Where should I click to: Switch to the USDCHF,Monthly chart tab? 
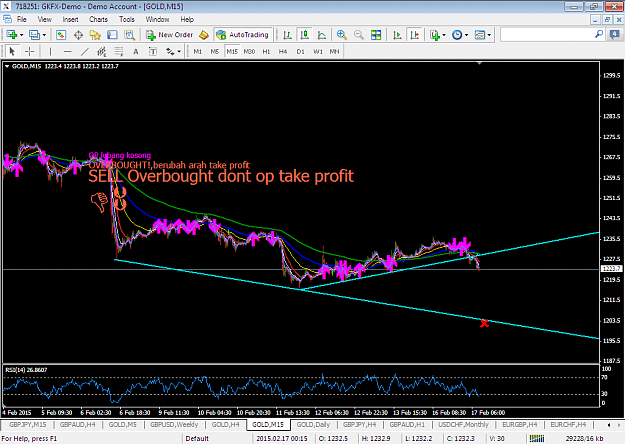[463, 424]
